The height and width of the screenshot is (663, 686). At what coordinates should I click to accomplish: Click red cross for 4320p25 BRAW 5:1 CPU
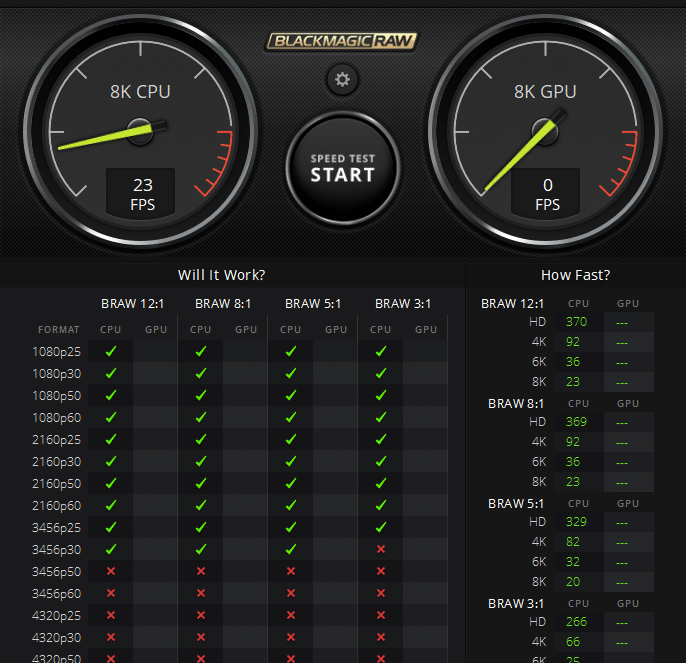tap(291, 615)
